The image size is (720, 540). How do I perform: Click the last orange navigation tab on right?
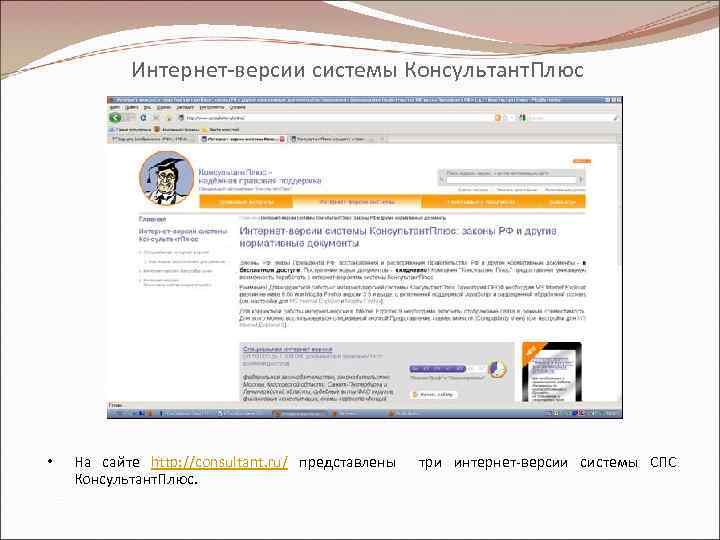tap(562, 202)
